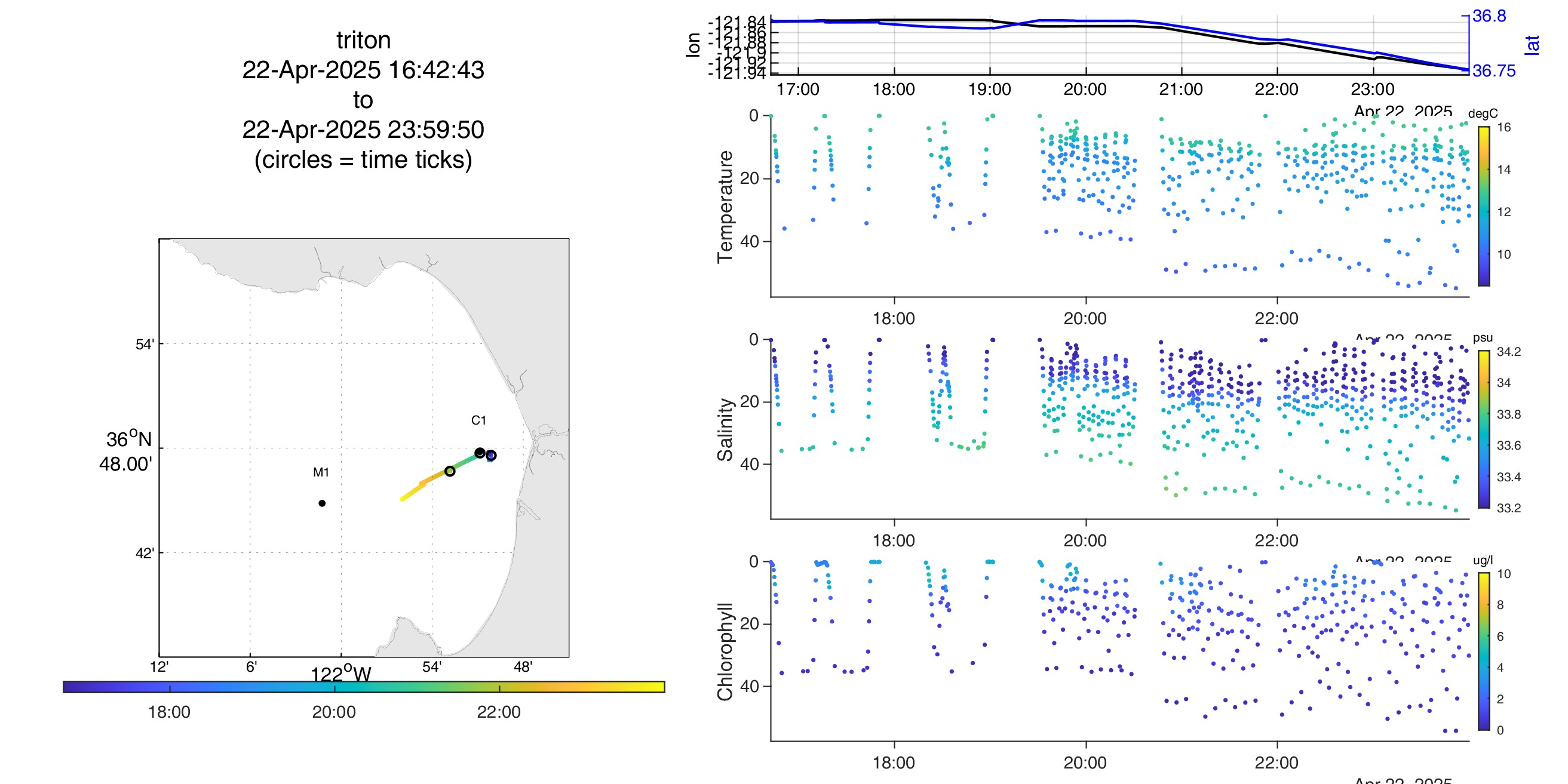This screenshot has height=784, width=1568.
Task: Click the "triton" title text
Action: point(363,40)
